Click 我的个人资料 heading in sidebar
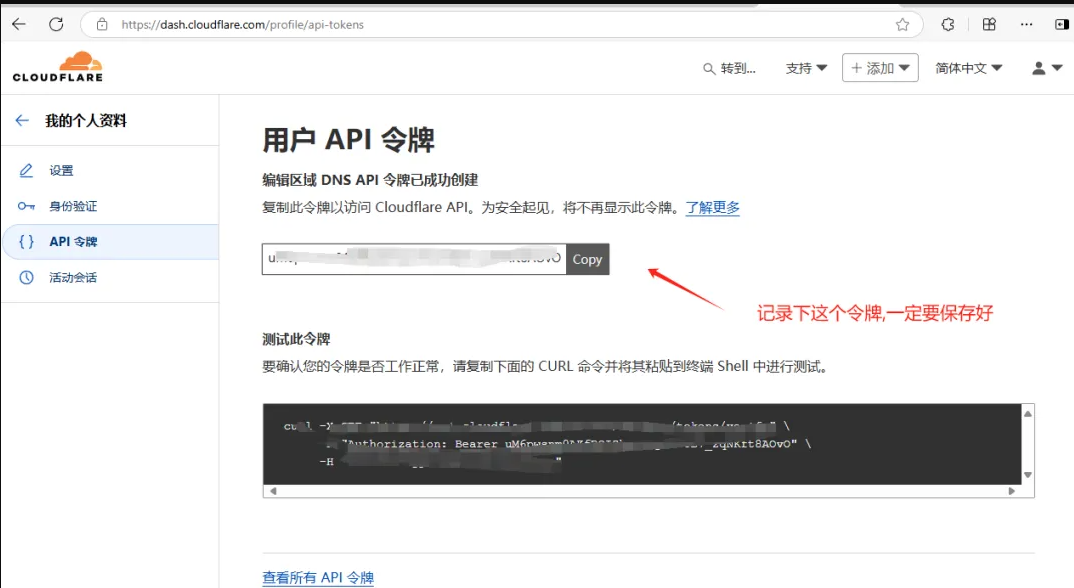1074x588 pixels. point(86,121)
